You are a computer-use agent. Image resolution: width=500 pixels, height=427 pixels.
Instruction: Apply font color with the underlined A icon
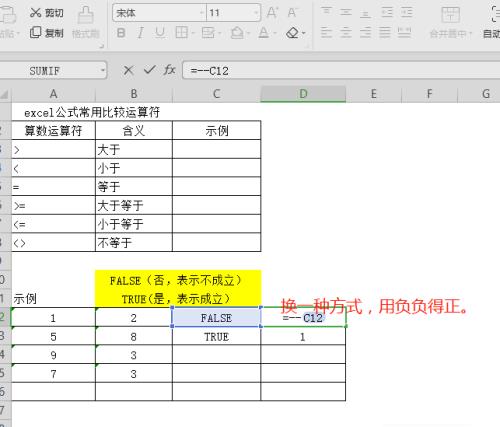[x=263, y=33]
